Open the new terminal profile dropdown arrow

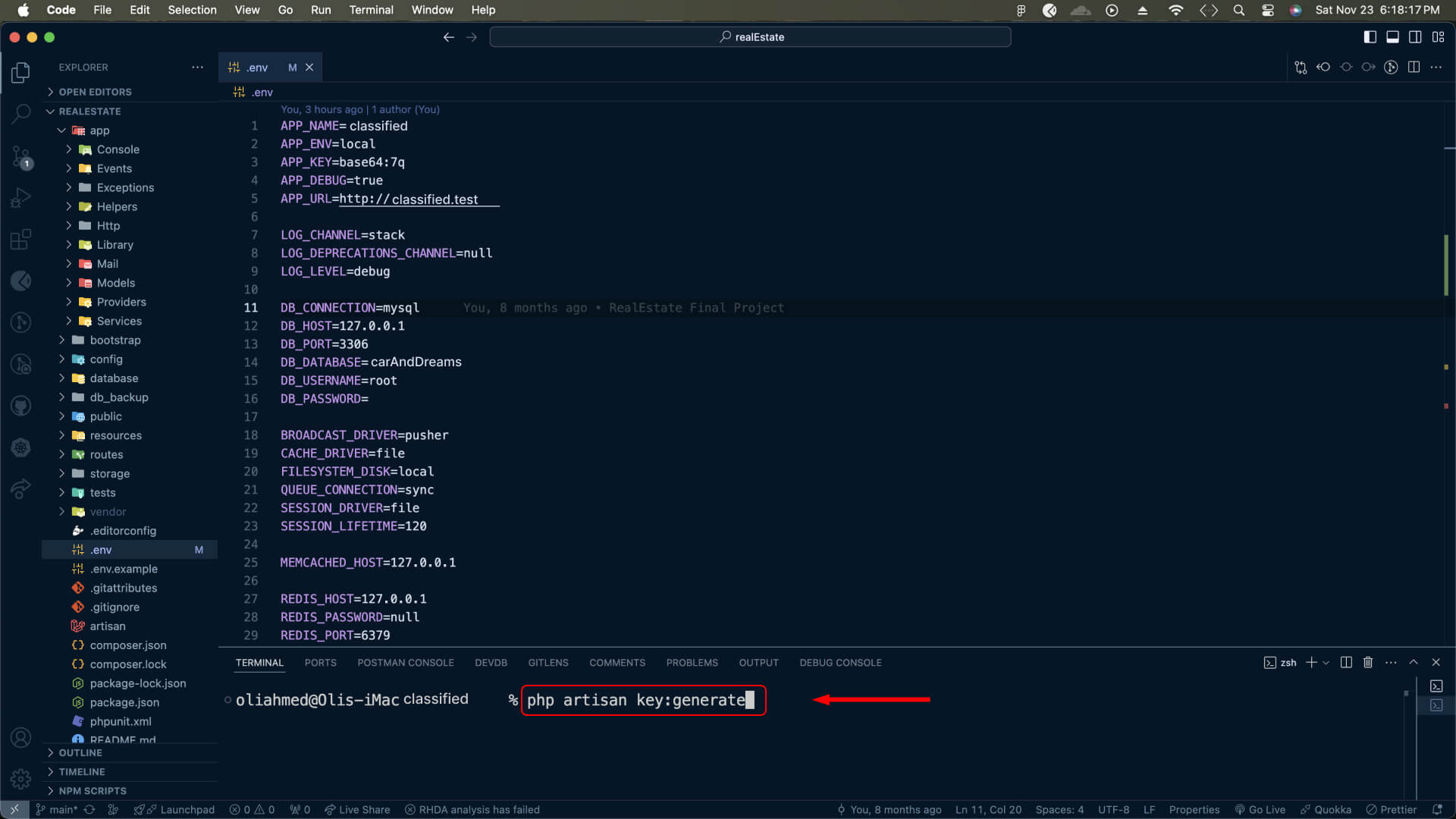pos(1326,662)
